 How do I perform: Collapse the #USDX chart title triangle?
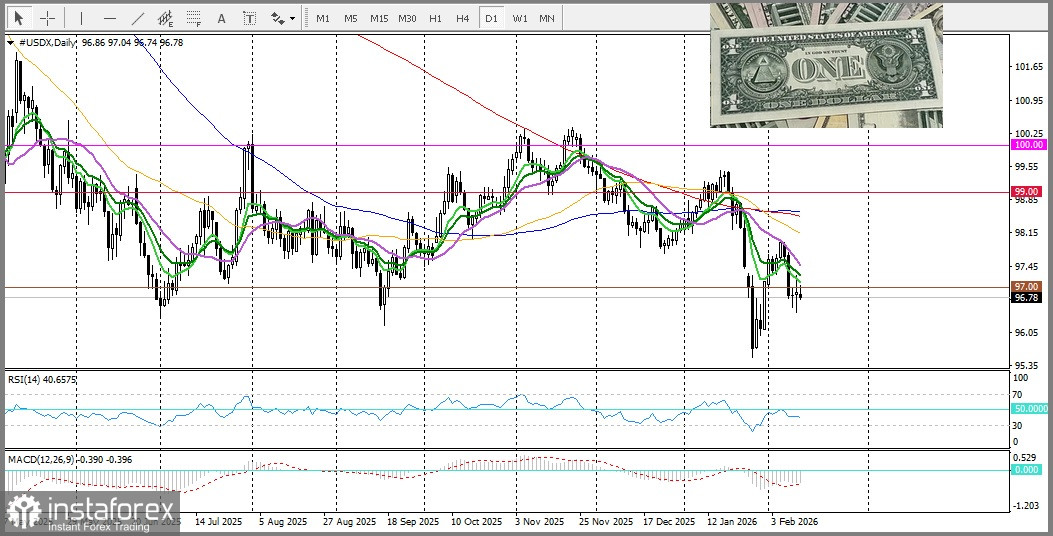pos(10,43)
